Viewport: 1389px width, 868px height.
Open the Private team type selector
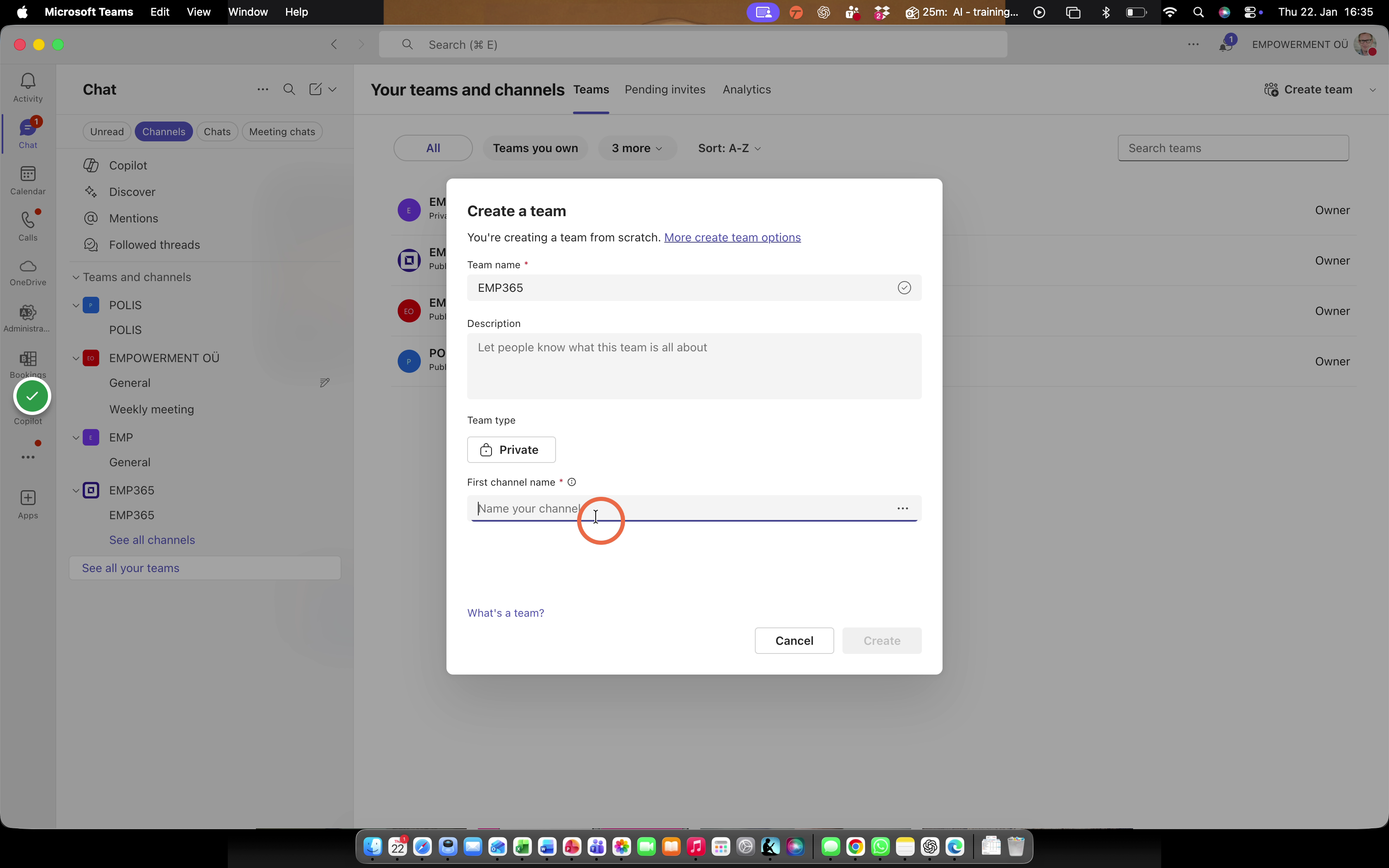coord(511,450)
